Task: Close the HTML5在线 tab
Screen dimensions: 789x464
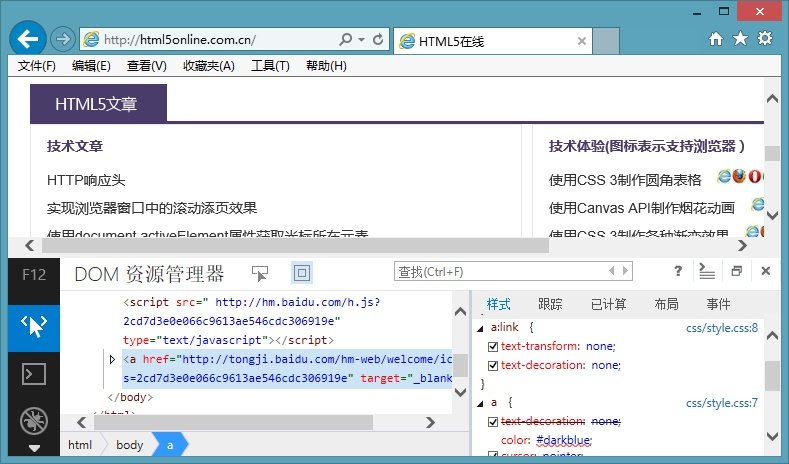Action: (582, 41)
